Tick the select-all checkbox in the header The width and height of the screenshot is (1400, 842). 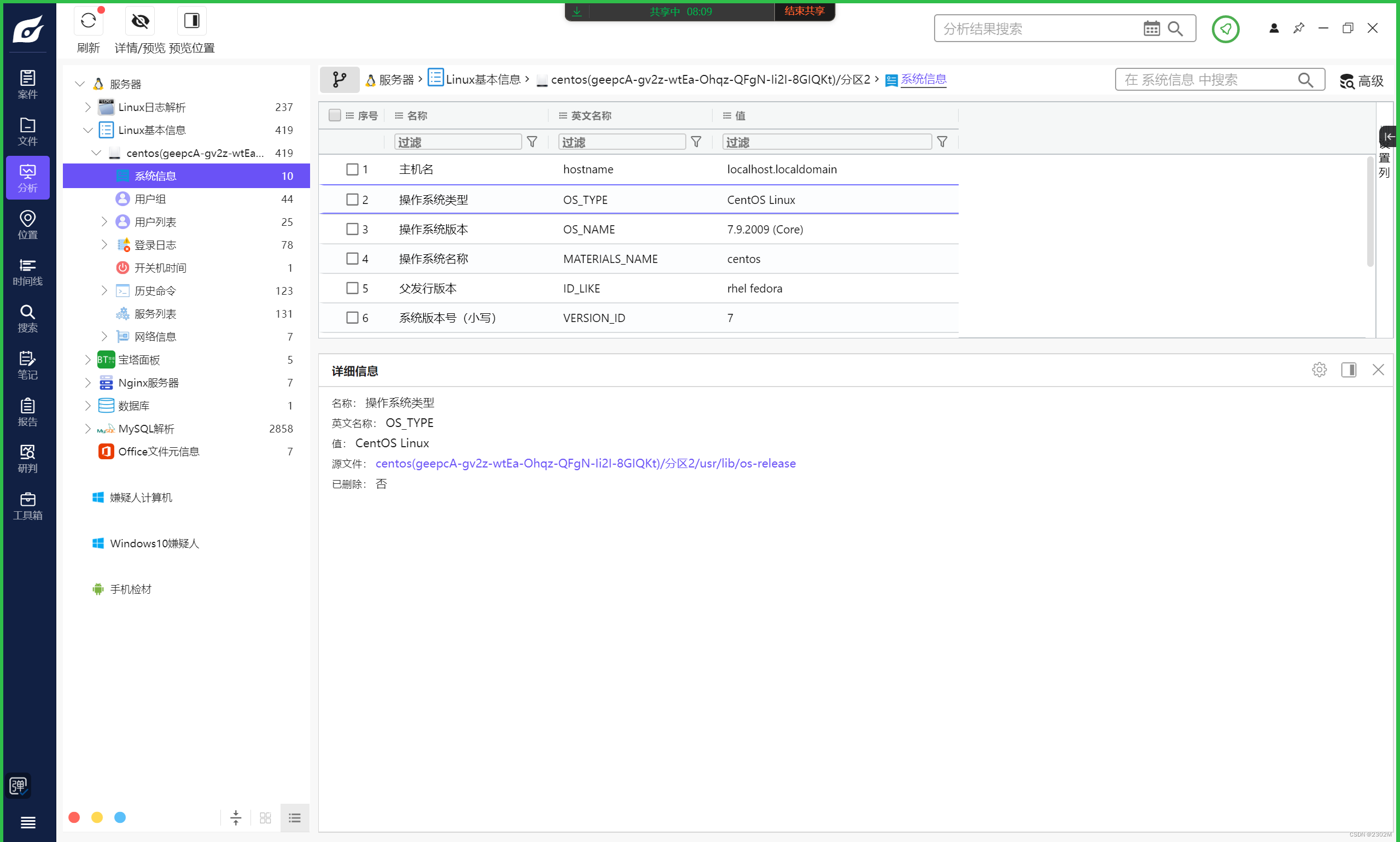tap(335, 115)
